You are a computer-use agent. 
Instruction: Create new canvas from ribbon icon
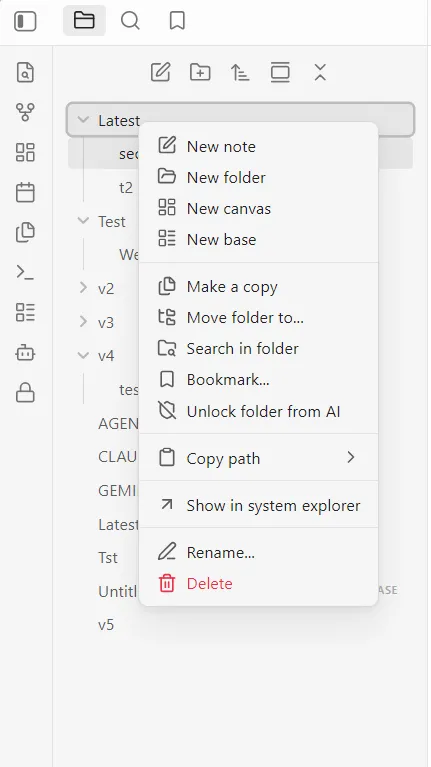point(25,152)
